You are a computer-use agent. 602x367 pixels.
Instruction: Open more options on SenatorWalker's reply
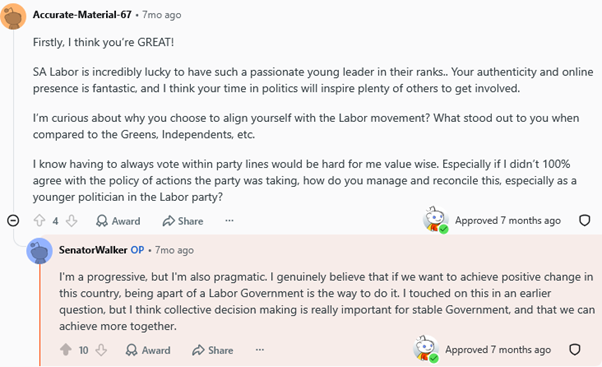click(x=260, y=350)
